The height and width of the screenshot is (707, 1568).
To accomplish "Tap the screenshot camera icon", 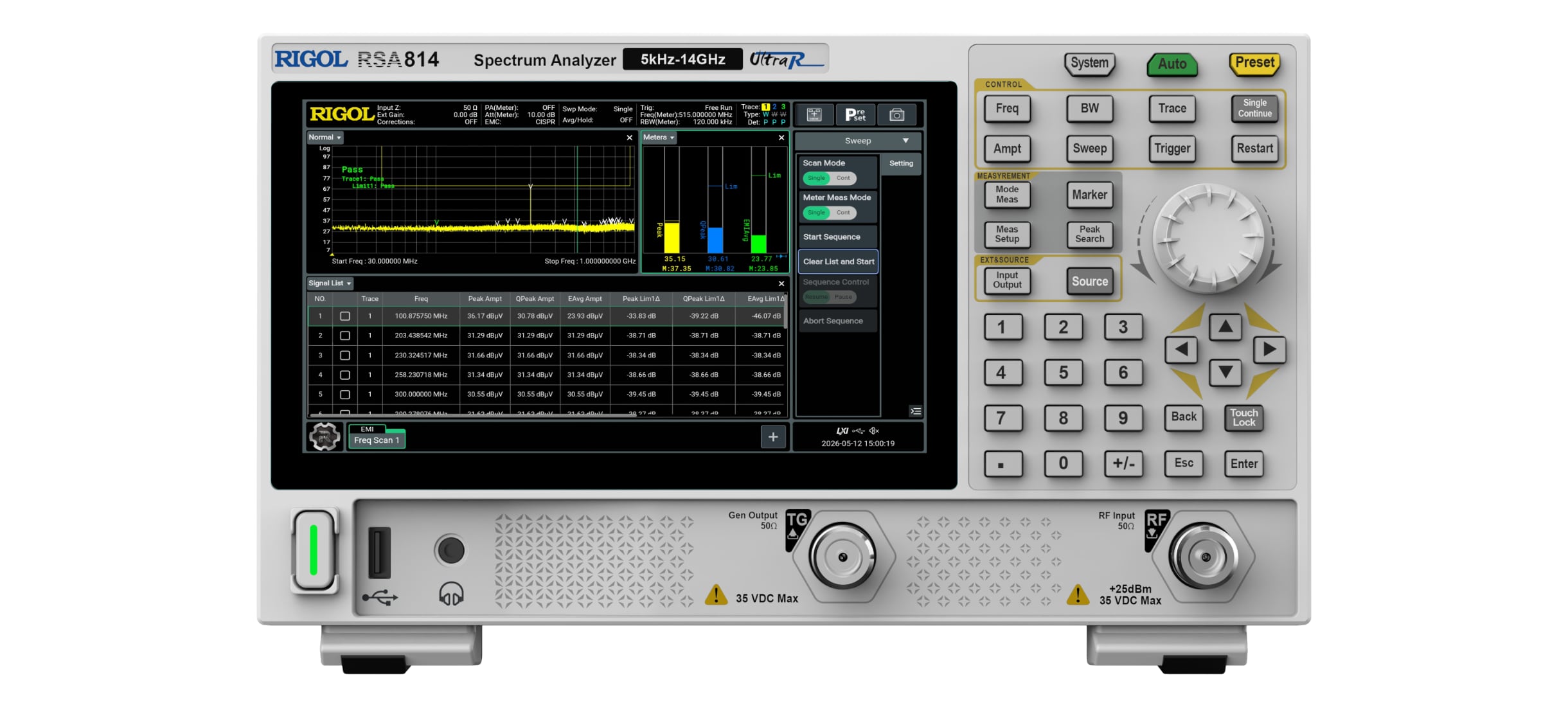I will (896, 115).
